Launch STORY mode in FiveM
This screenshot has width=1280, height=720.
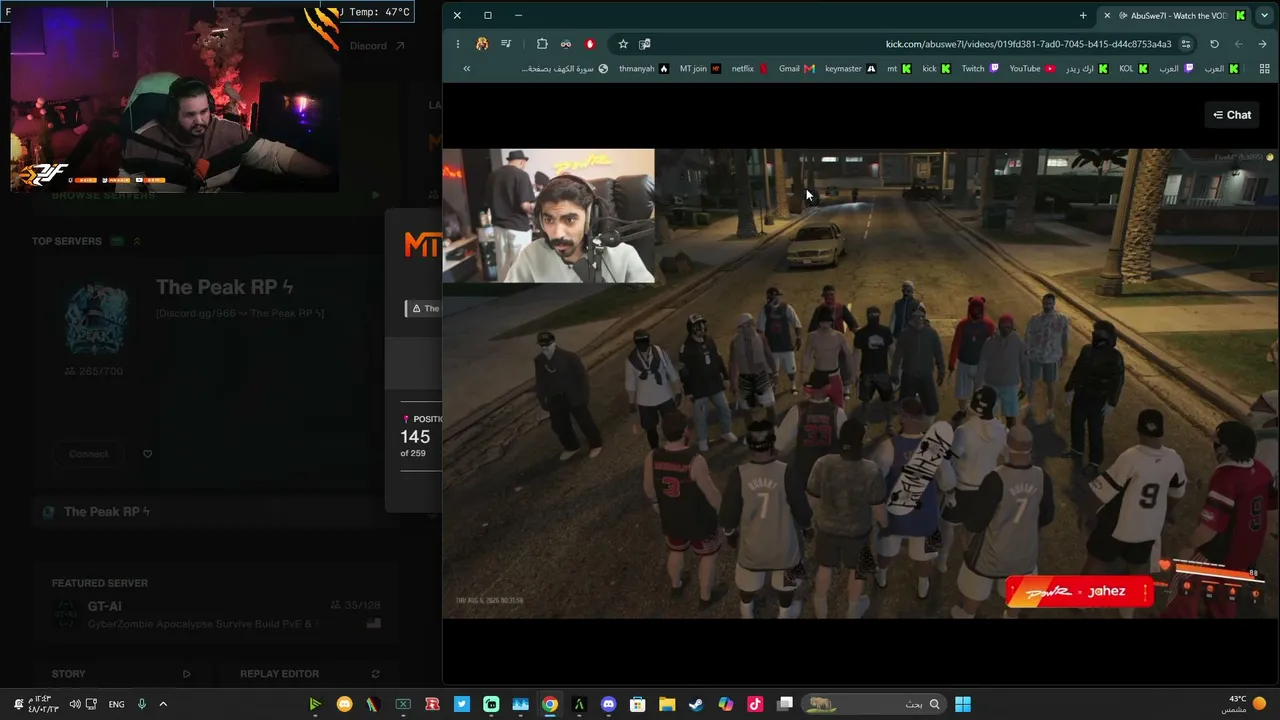point(120,674)
